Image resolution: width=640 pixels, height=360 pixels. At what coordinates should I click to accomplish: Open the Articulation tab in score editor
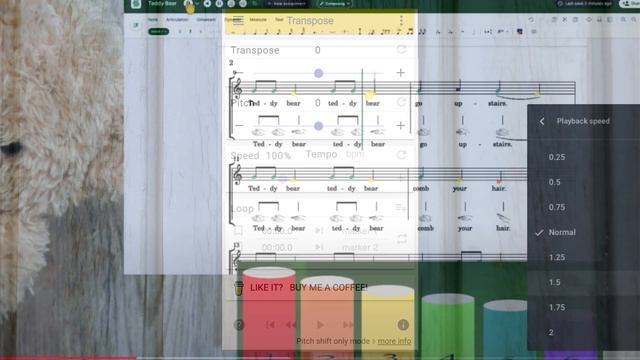pyautogui.click(x=177, y=20)
